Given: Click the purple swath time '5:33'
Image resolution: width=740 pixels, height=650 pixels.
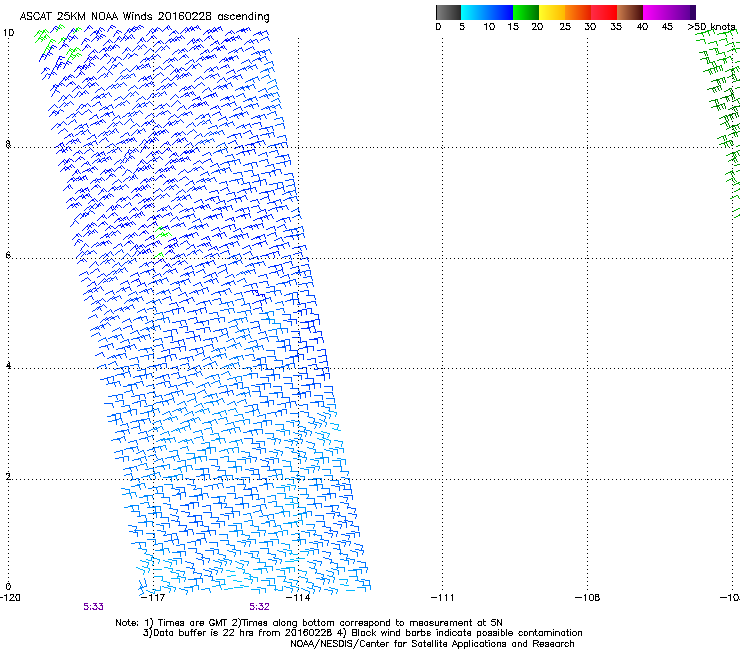Looking at the screenshot, I should click(x=93, y=607).
